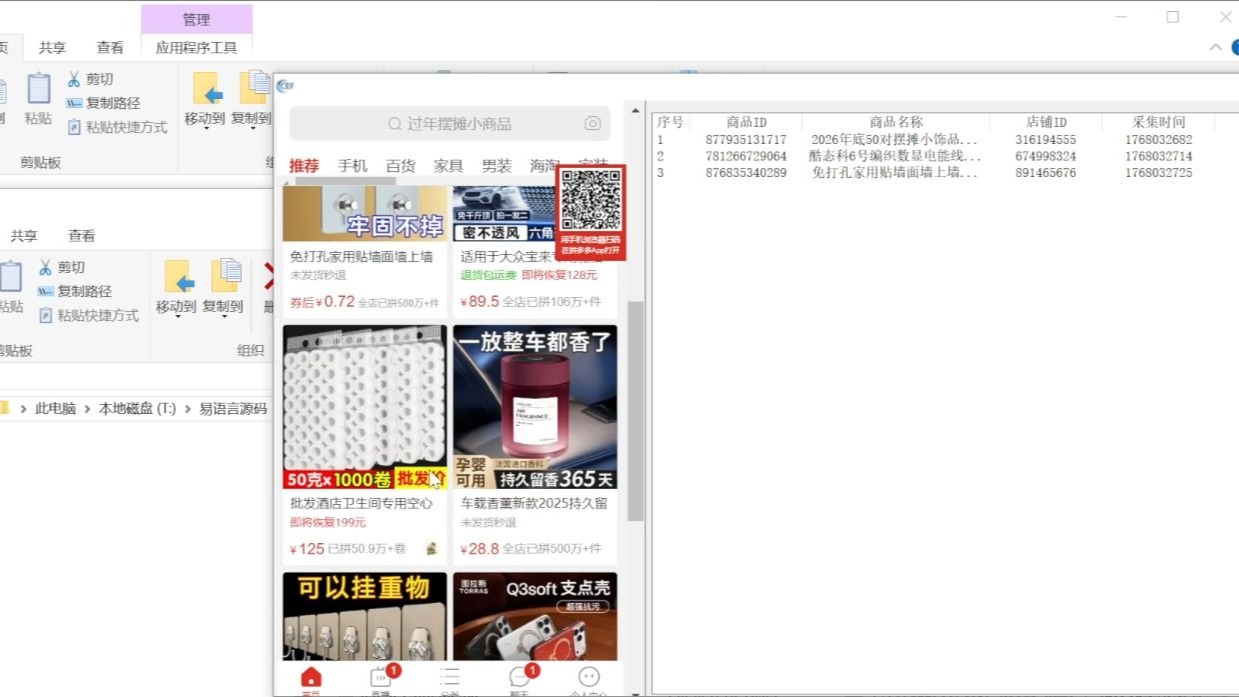Click the 剪切 scissors button in top ribbon

tap(90, 79)
